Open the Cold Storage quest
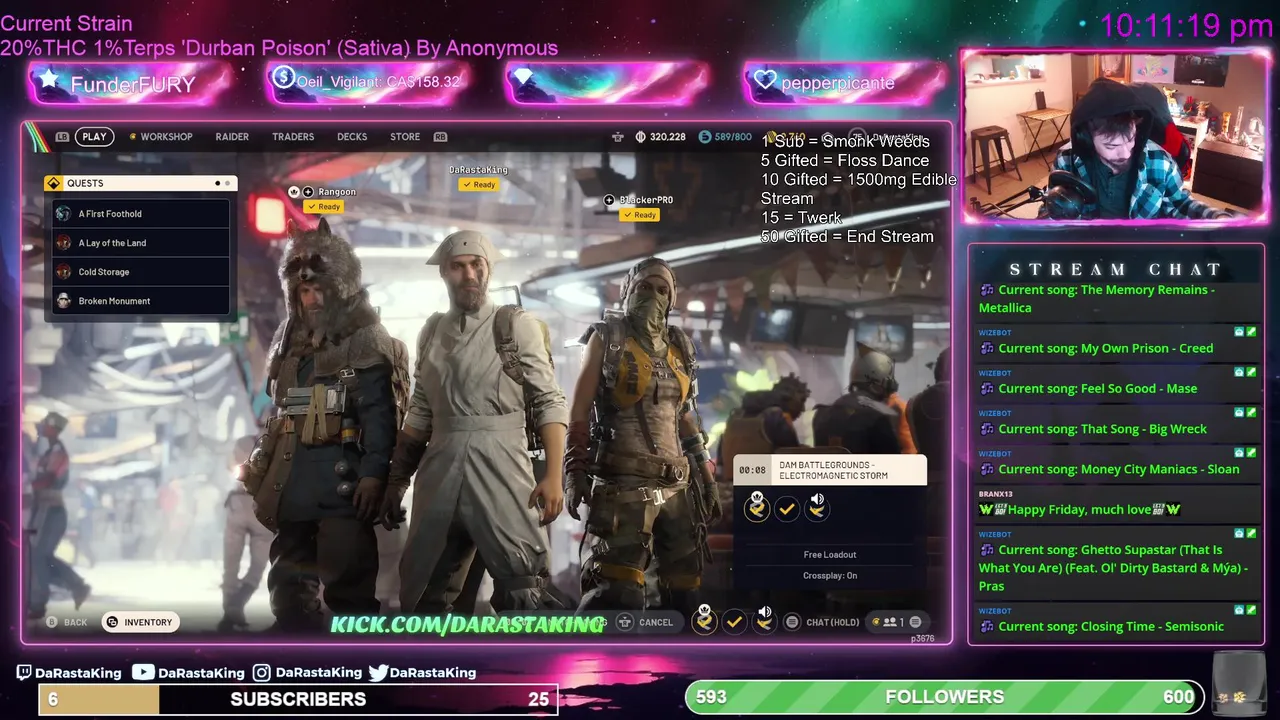Screen dimensions: 1280x720 (141, 272)
